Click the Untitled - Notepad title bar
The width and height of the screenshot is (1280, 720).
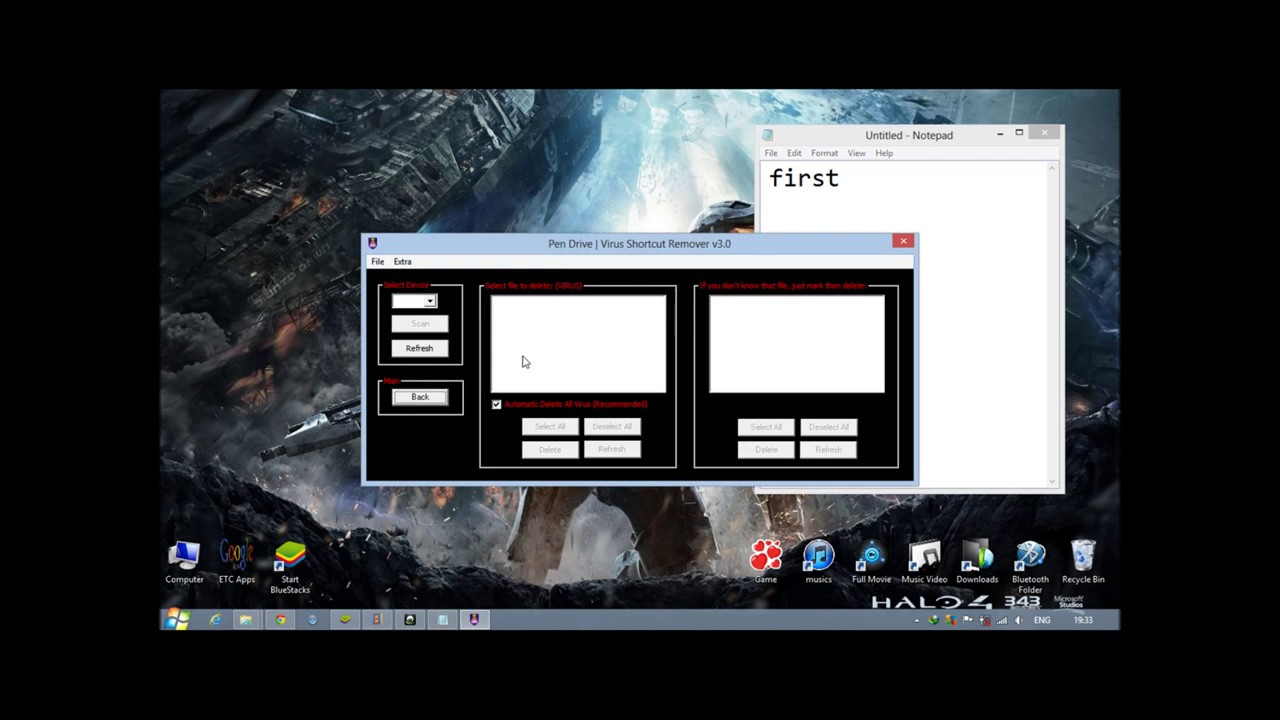909,135
